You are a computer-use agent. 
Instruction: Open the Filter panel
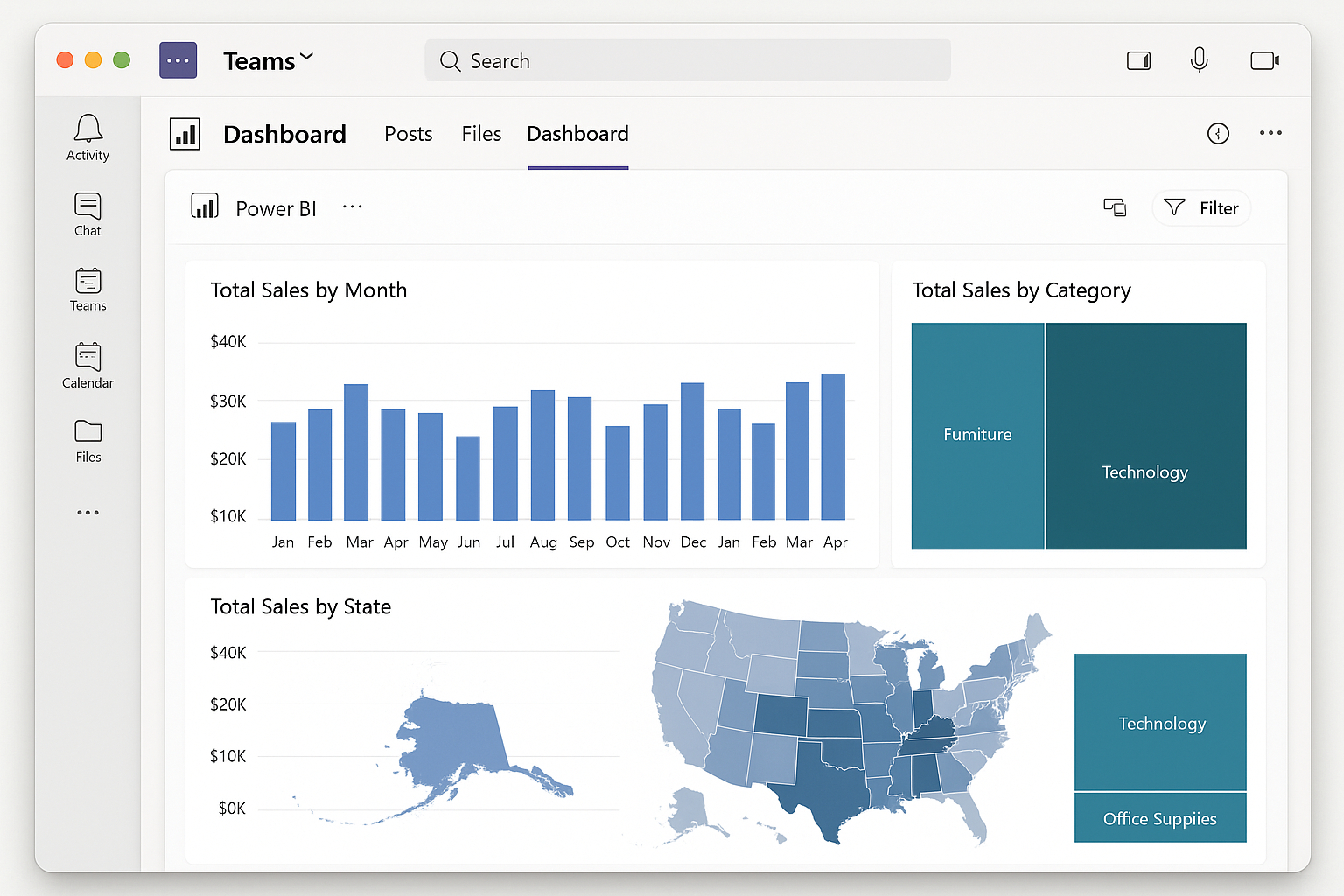click(1201, 207)
